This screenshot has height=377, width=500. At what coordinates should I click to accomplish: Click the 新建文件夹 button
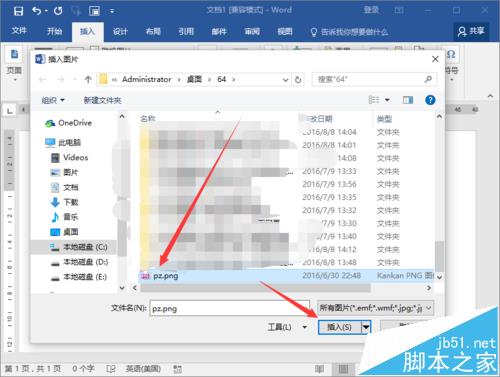coord(102,100)
